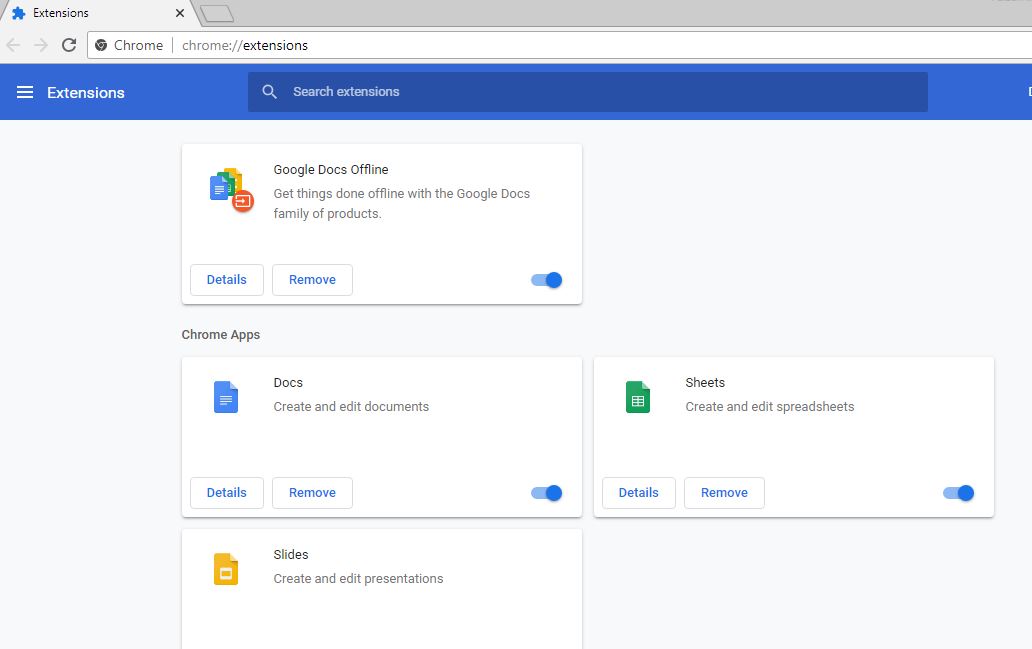Screen dimensions: 1032x649
Task: Remove the Sheets app
Action: point(724,493)
